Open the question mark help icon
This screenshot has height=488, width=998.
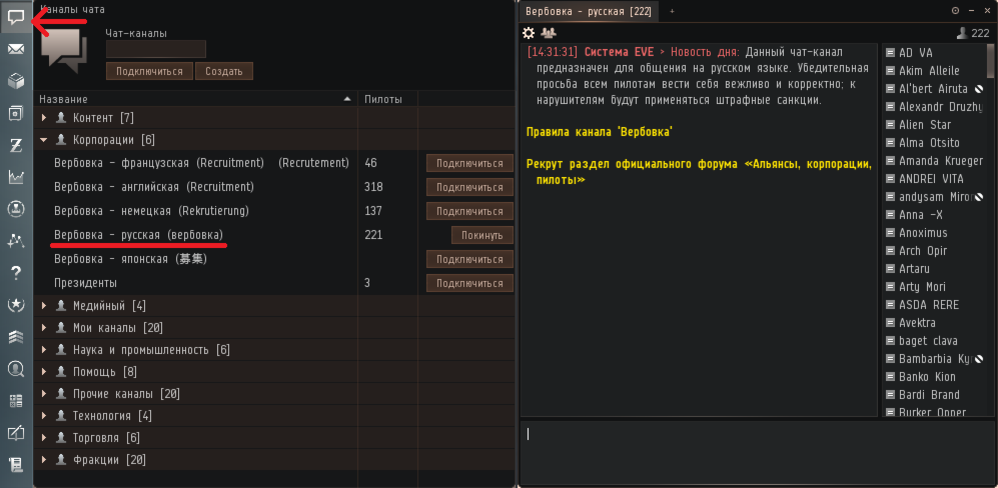[16, 273]
